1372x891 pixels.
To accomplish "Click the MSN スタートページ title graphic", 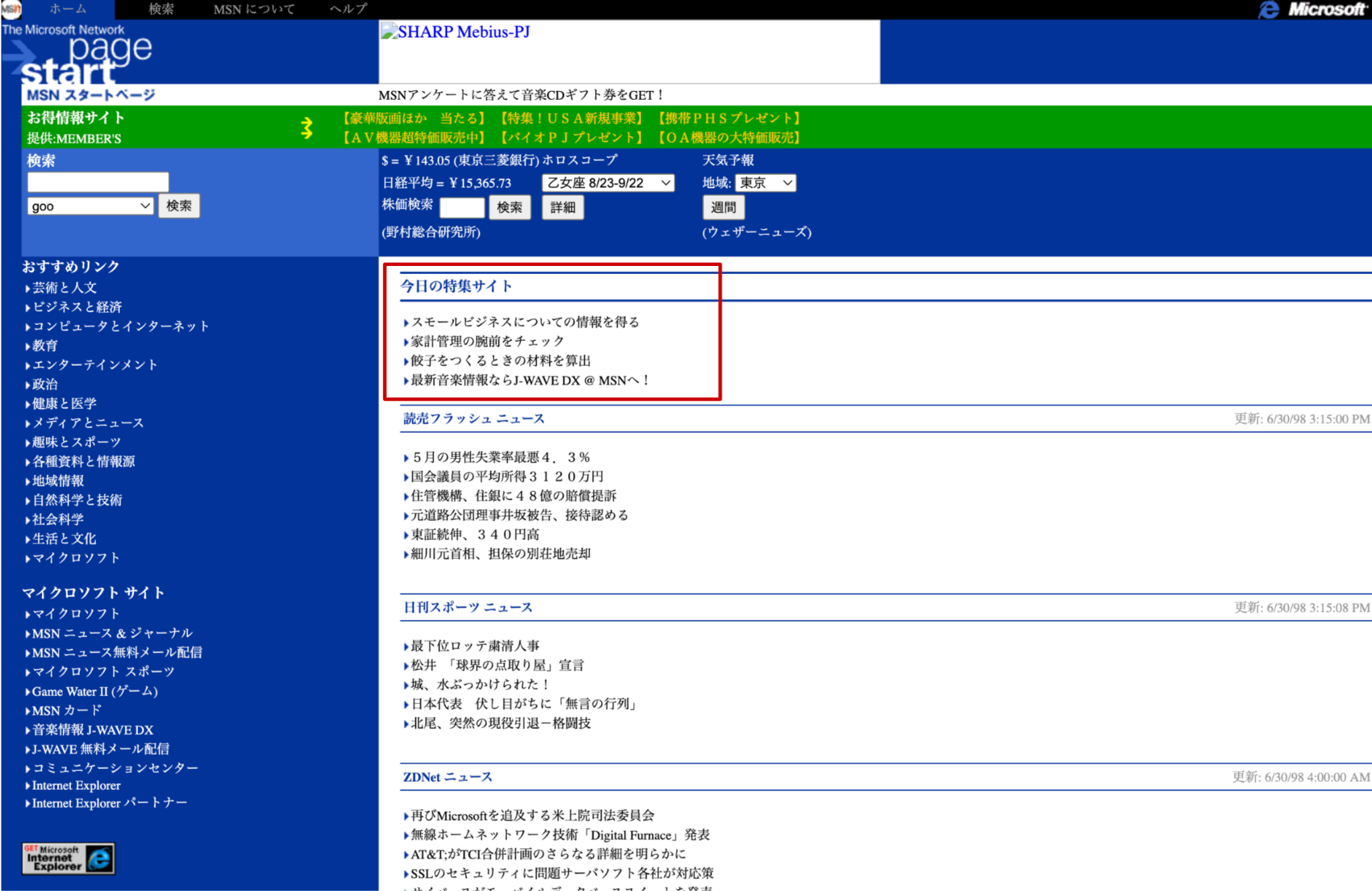I will pos(91,95).
